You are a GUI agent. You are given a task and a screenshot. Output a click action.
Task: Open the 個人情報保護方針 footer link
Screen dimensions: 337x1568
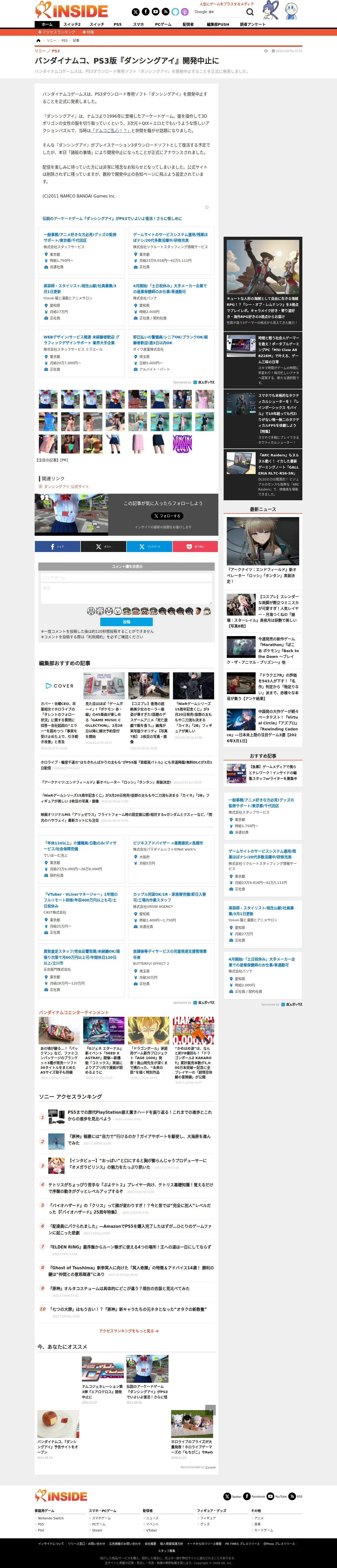(172, 1544)
